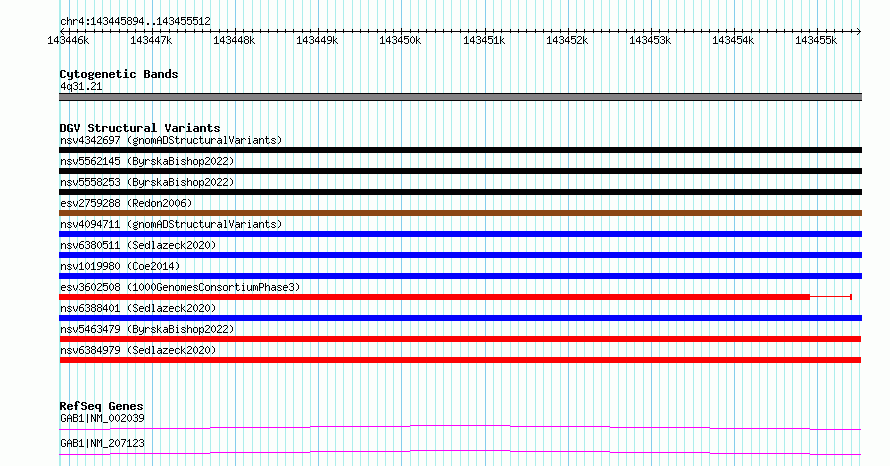Click the 143452k ruler position
The image size is (890, 466).
[x=566, y=41]
